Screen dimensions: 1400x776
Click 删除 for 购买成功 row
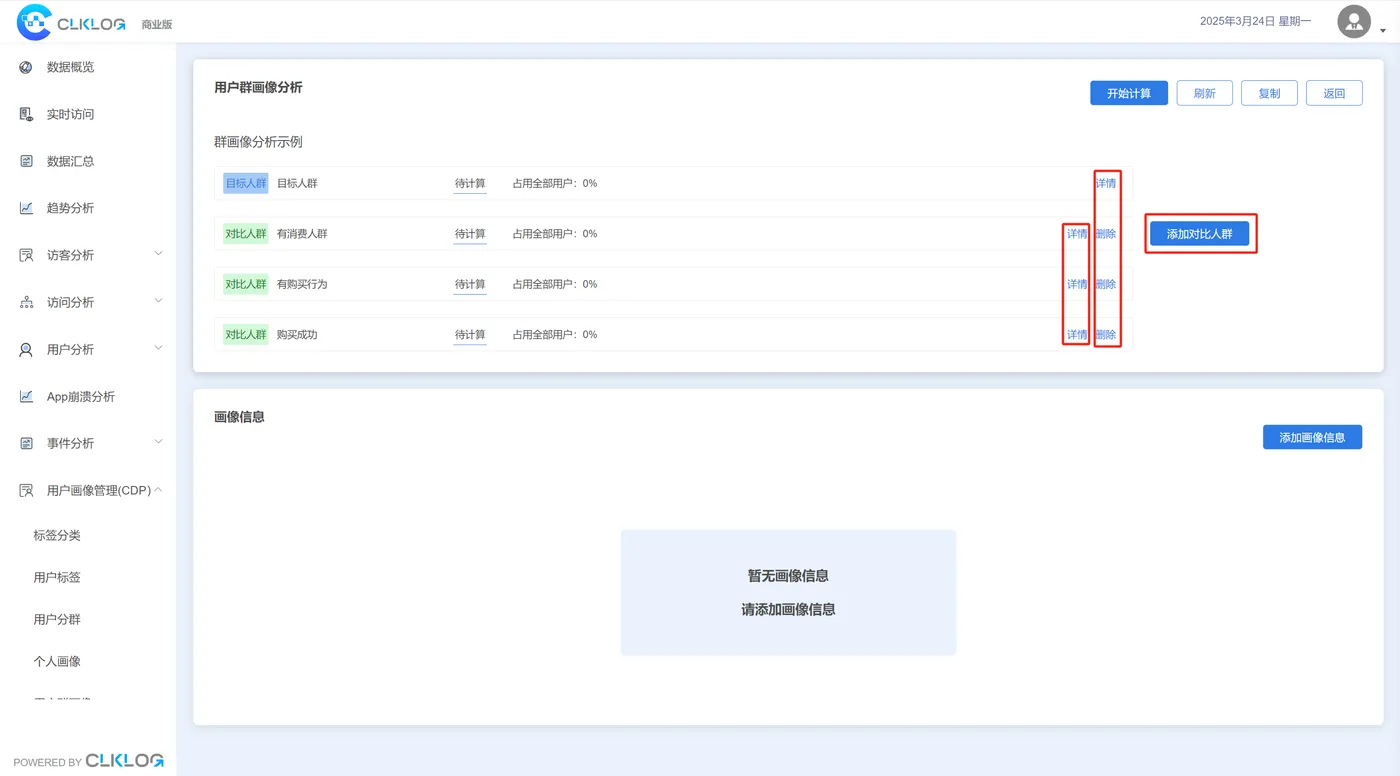[x=1106, y=334]
